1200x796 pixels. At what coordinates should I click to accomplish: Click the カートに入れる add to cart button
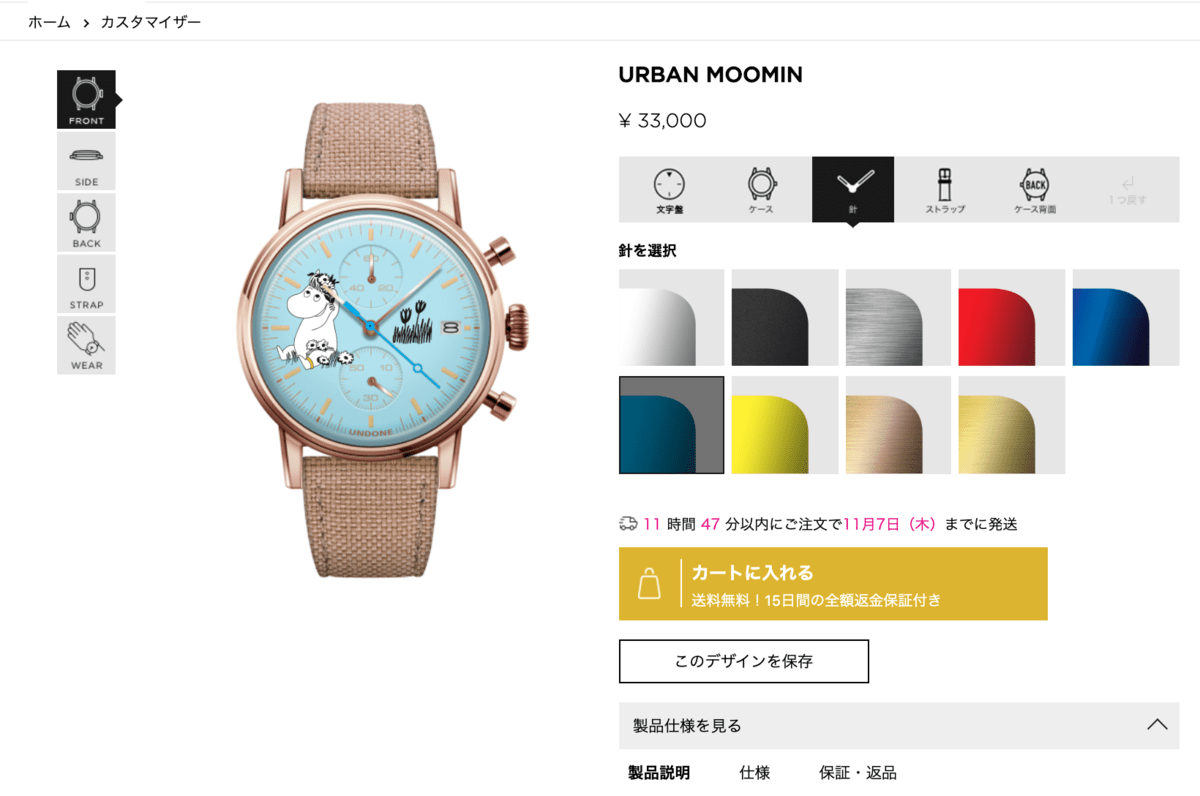(833, 584)
